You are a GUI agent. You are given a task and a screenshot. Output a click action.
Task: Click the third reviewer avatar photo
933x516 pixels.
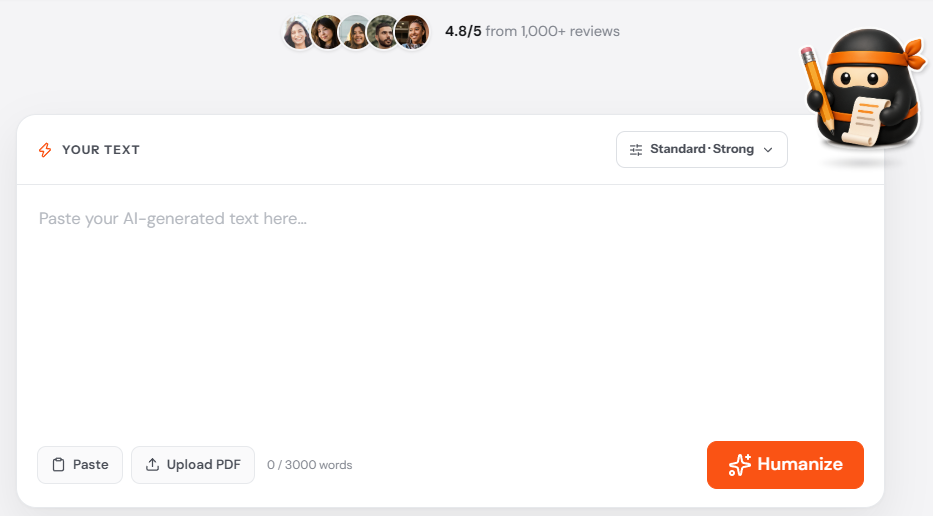[355, 32]
